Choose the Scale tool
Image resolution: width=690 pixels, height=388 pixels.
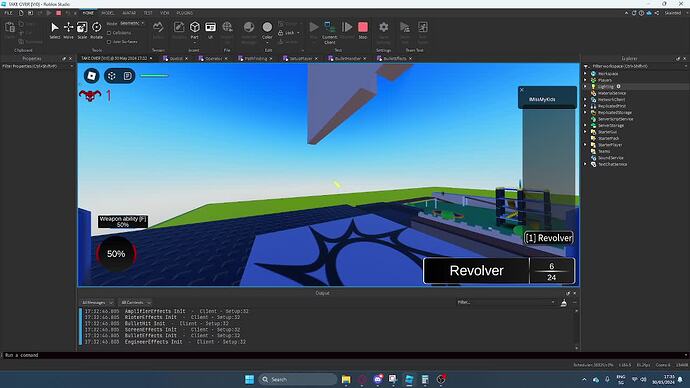pyautogui.click(x=82, y=31)
